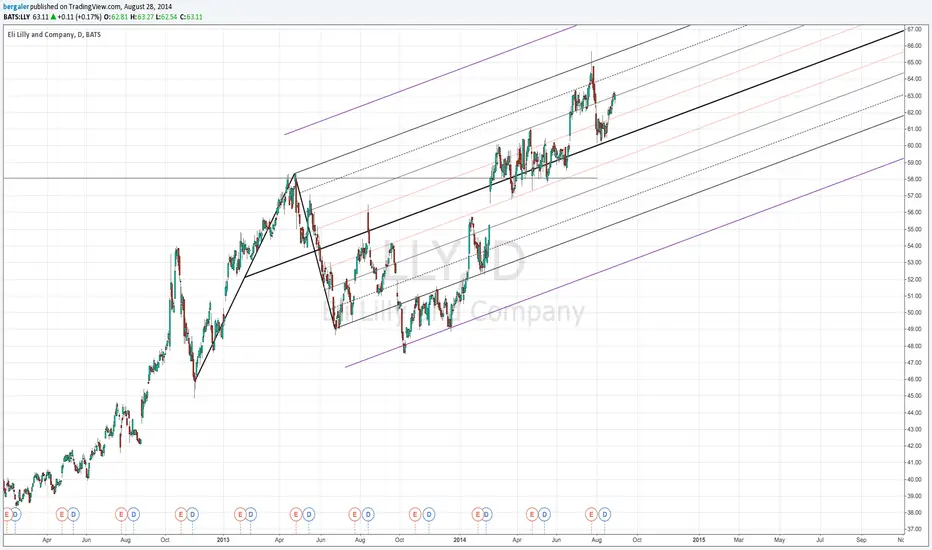Open the earnings marker for late July 2013
Screen dimensions: 932x550
[355, 514]
